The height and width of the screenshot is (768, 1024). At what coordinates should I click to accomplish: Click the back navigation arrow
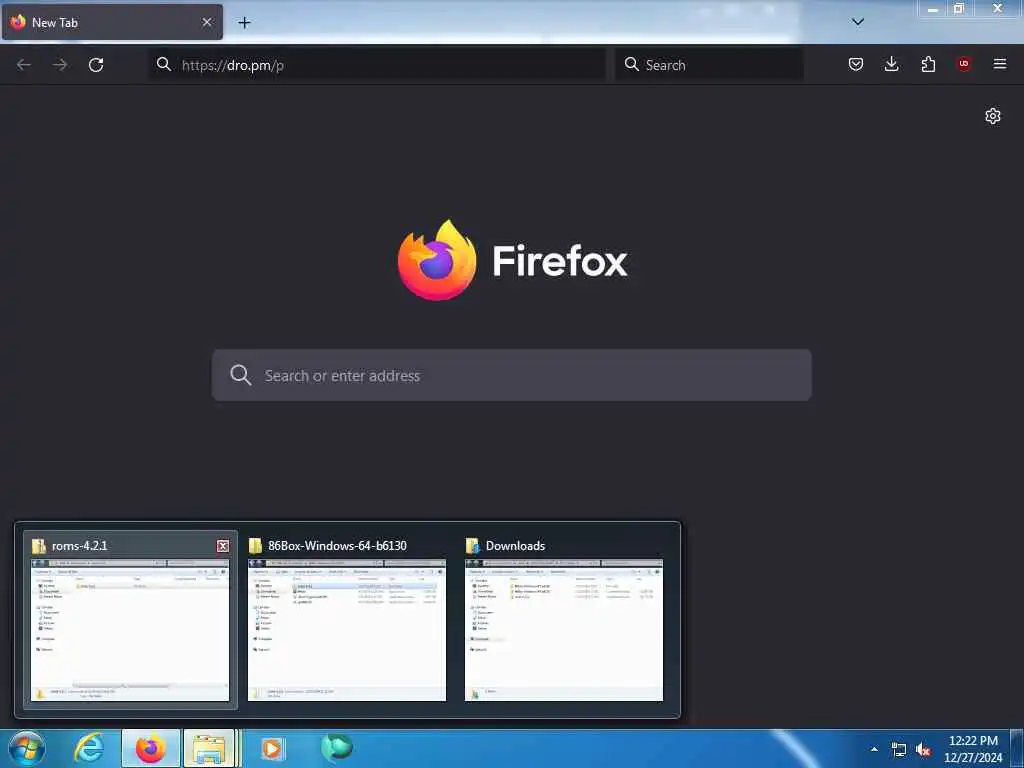[24, 64]
